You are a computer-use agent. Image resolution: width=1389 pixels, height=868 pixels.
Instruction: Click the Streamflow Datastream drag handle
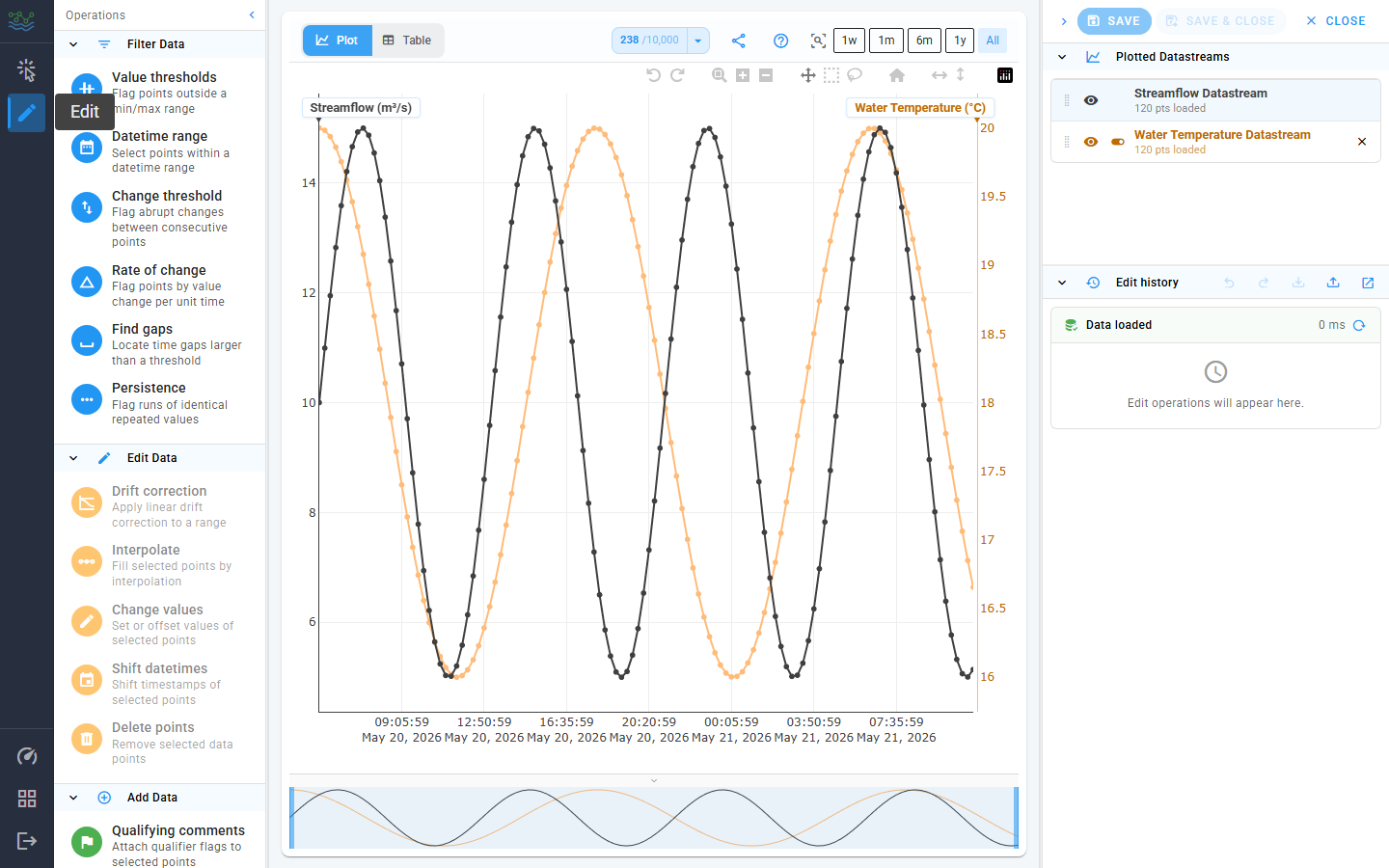pyautogui.click(x=1067, y=100)
